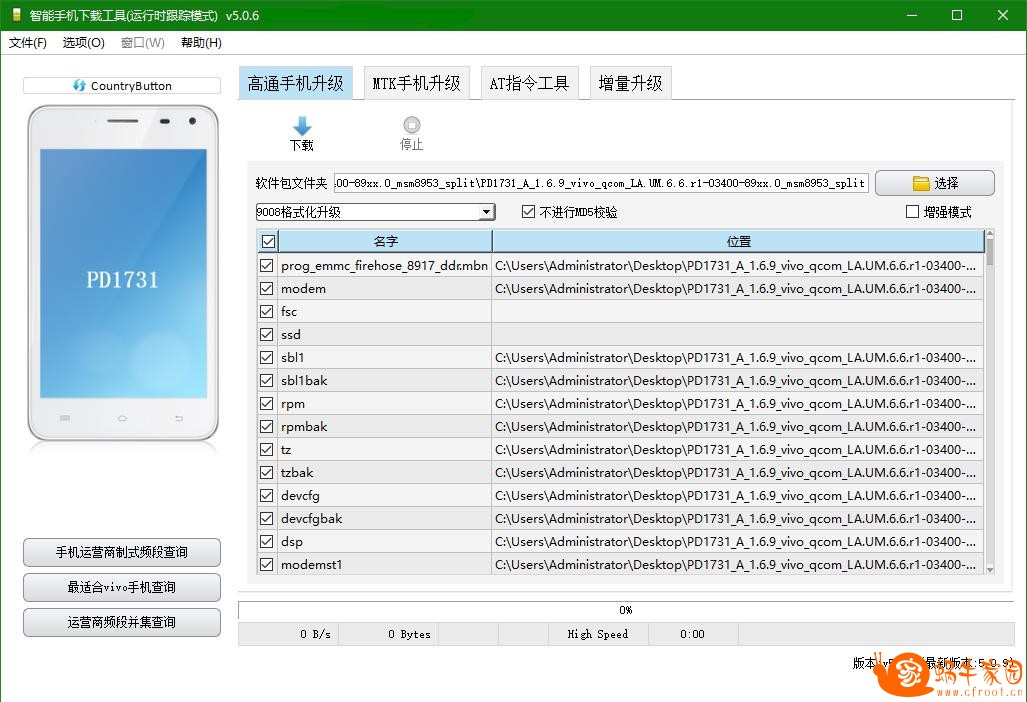This screenshot has width=1027, height=702.
Task: Uncheck the tz row checkbox
Action: tap(267, 449)
